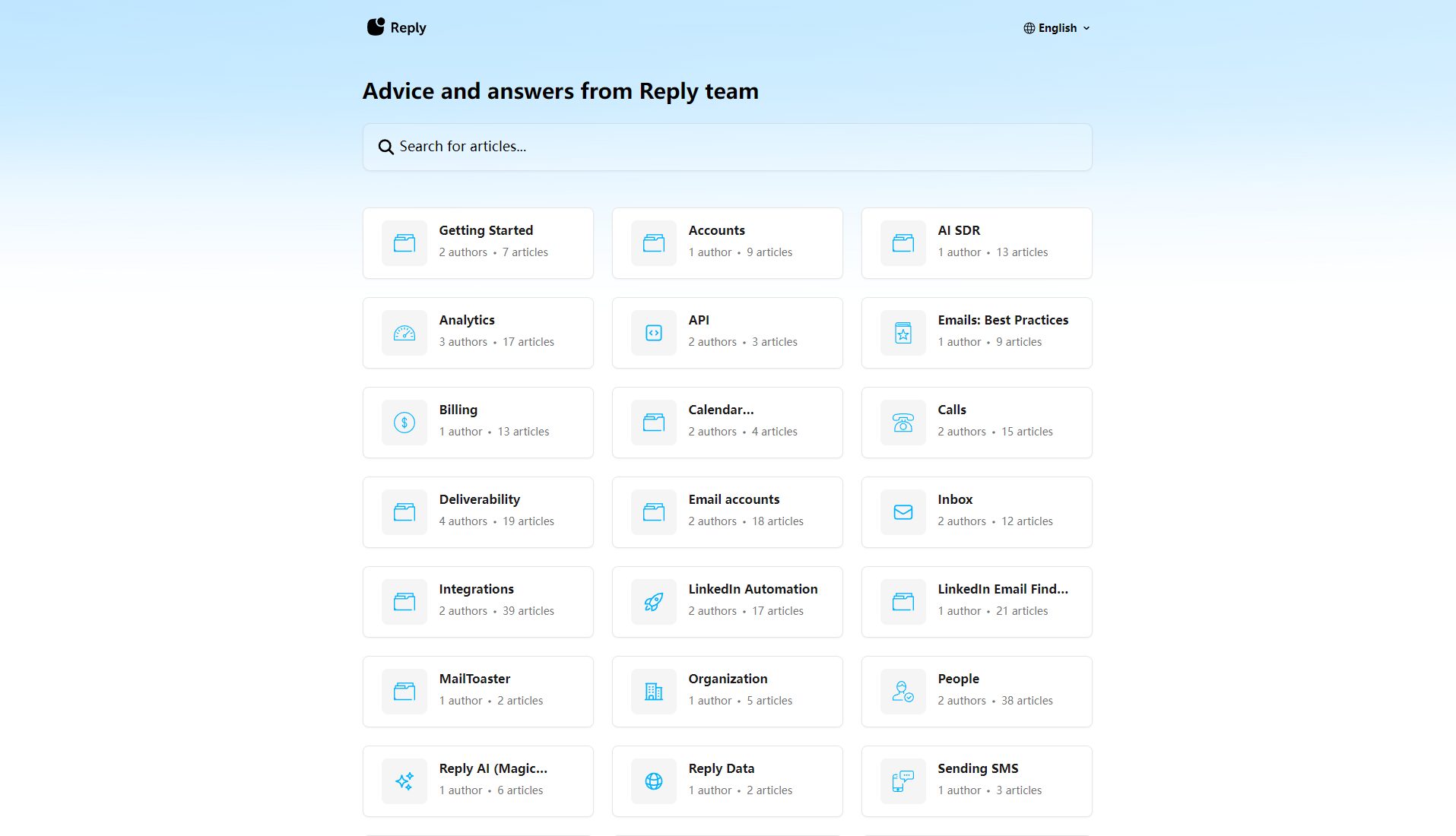The image size is (1456, 836).
Task: Open the Reply Data globe icon
Action: [x=654, y=781]
